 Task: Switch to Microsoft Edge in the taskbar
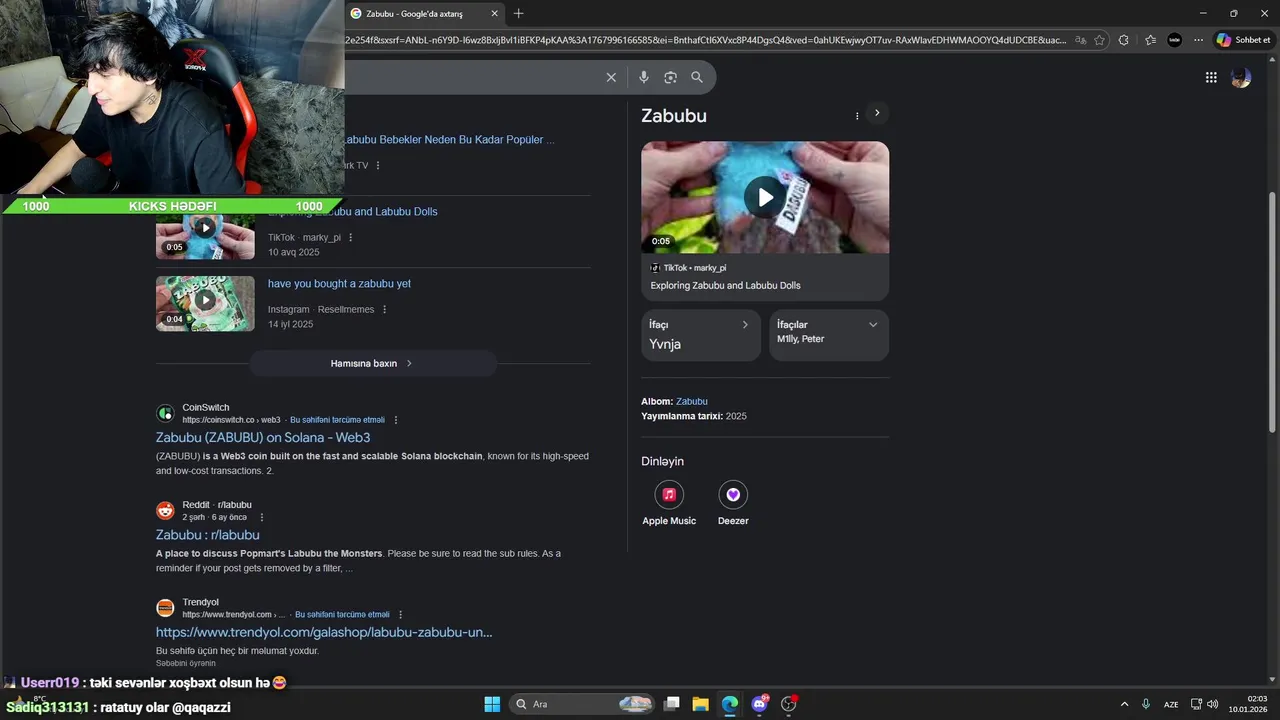click(730, 704)
